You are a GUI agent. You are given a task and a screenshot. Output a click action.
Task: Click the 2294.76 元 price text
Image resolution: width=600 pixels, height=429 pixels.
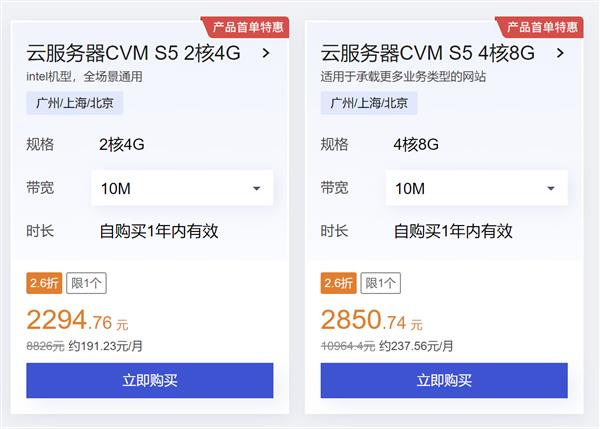[x=77, y=320]
